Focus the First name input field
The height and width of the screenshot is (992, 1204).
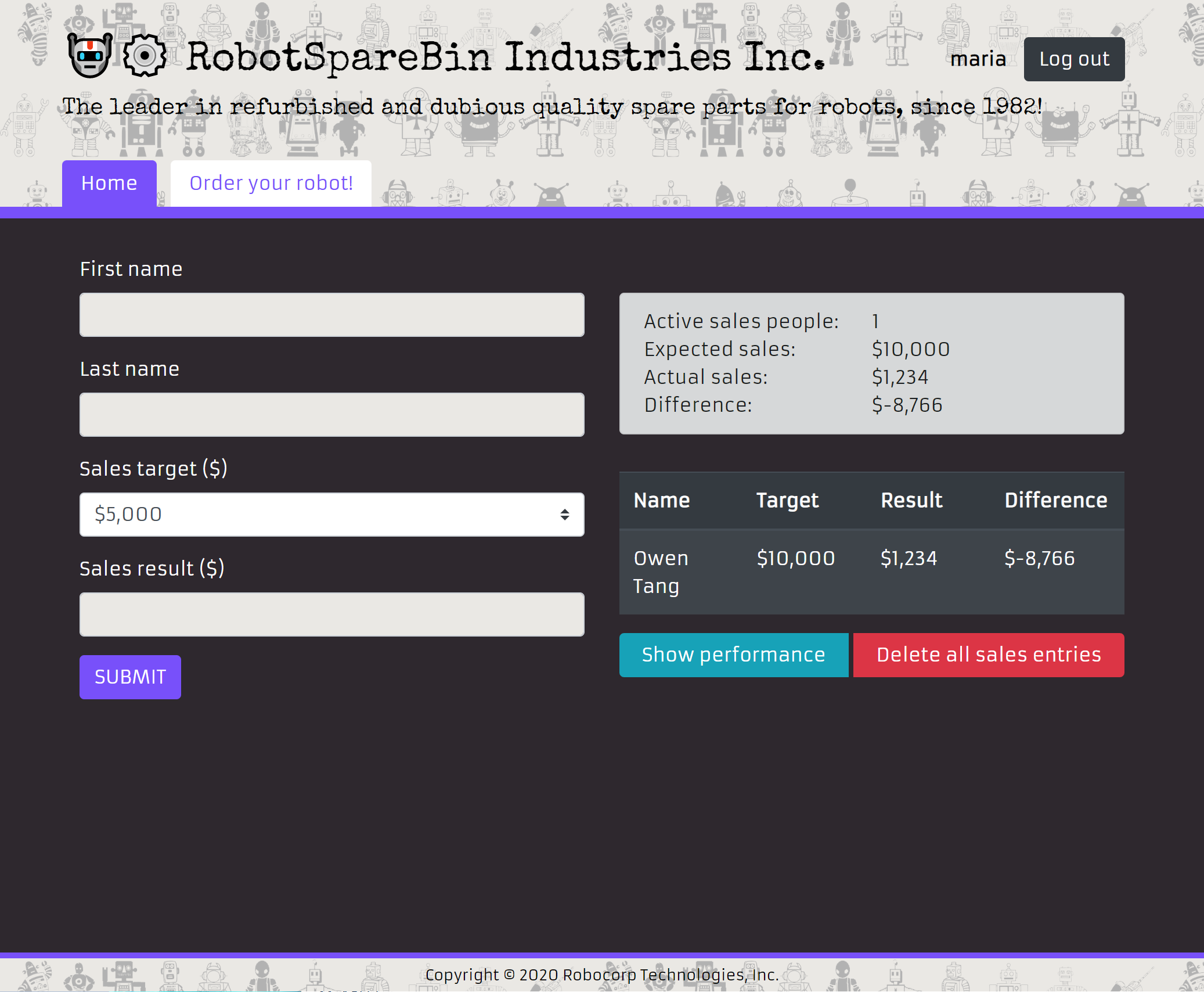tap(331, 315)
